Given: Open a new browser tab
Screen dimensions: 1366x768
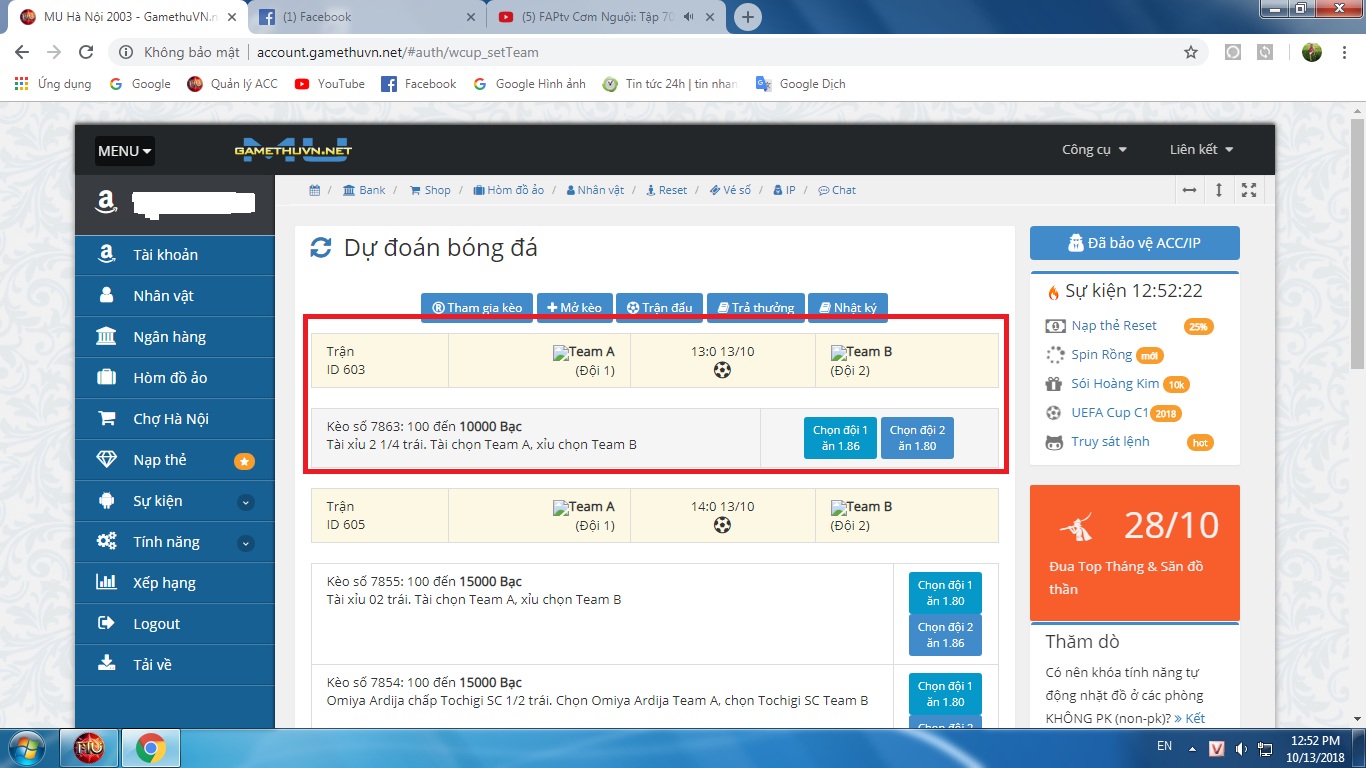Looking at the screenshot, I should pos(747,17).
